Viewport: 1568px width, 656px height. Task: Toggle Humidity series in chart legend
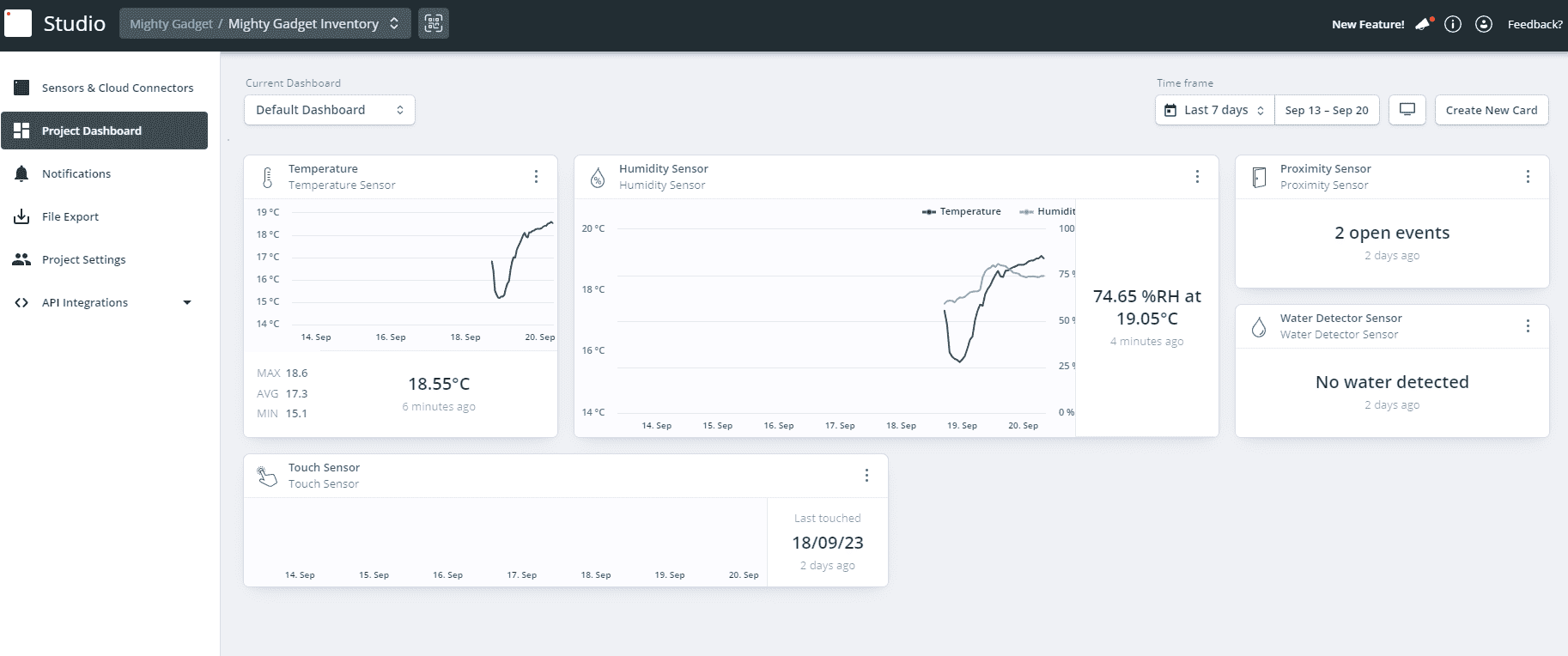click(x=1048, y=211)
